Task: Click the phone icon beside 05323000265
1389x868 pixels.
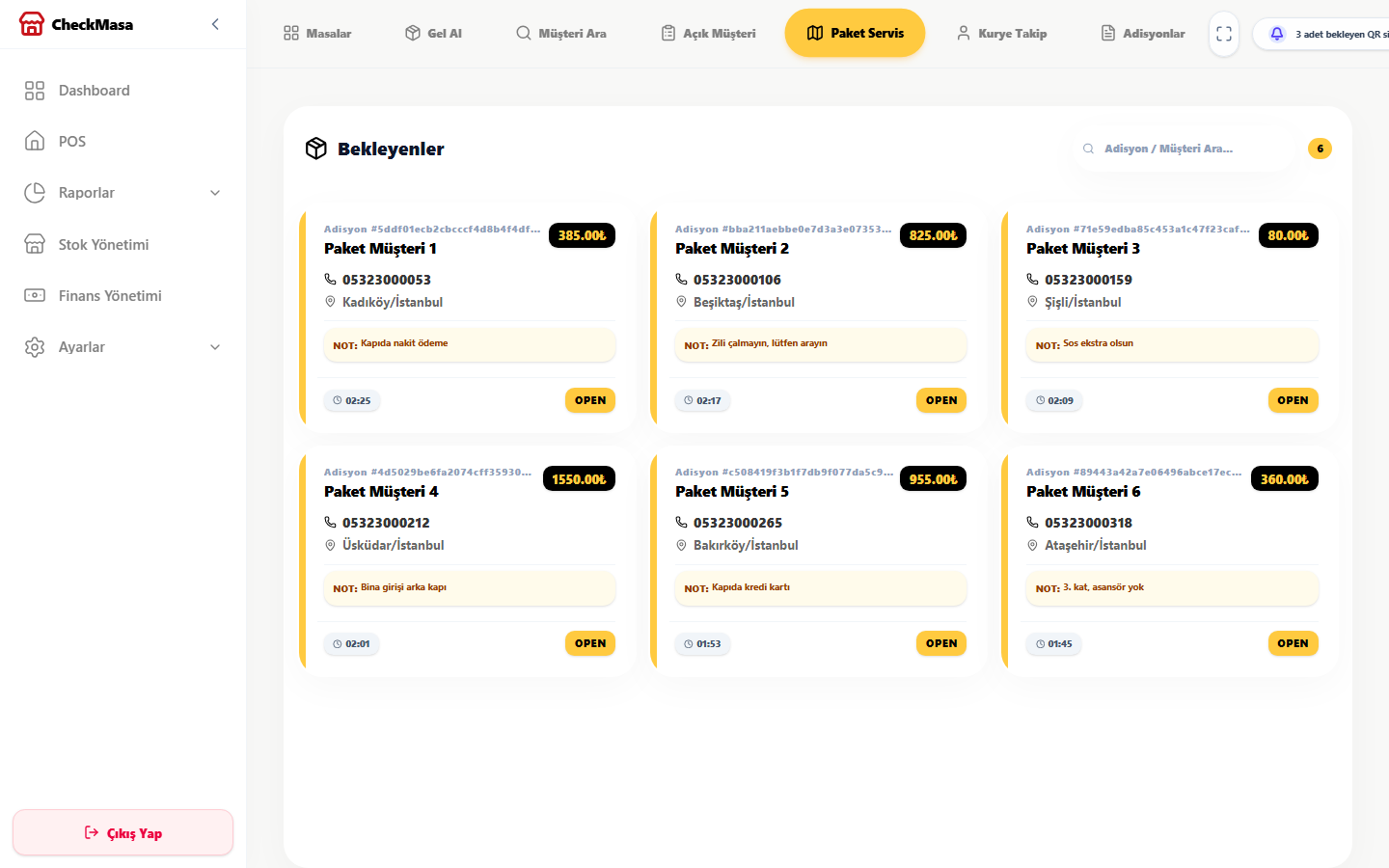Action: coord(681,523)
